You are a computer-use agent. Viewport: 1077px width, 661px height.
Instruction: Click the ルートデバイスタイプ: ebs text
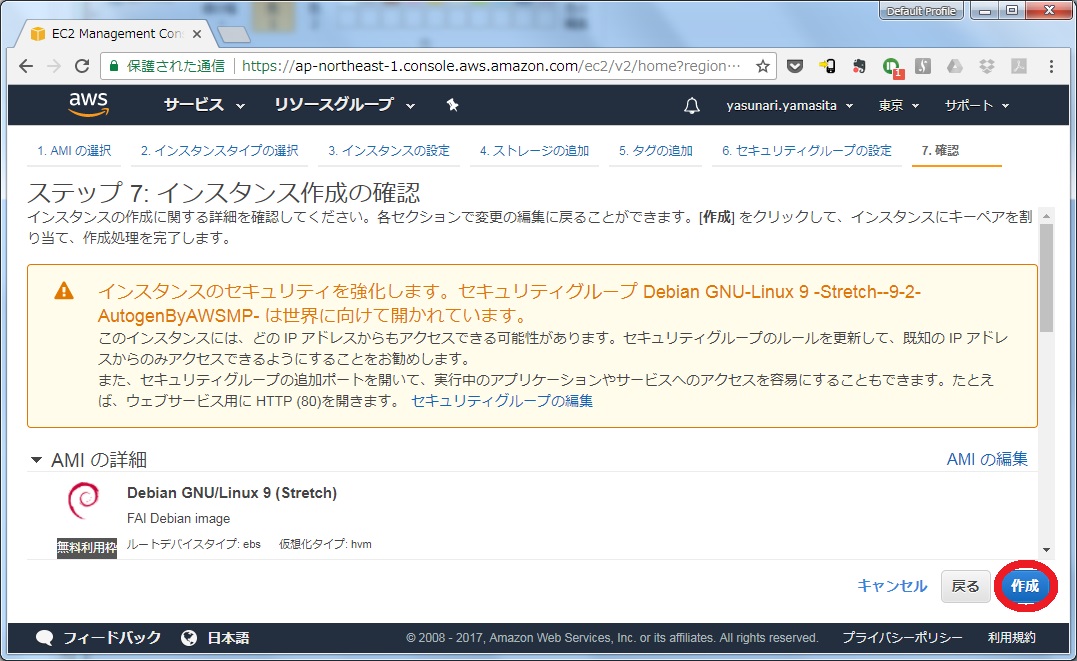(194, 544)
